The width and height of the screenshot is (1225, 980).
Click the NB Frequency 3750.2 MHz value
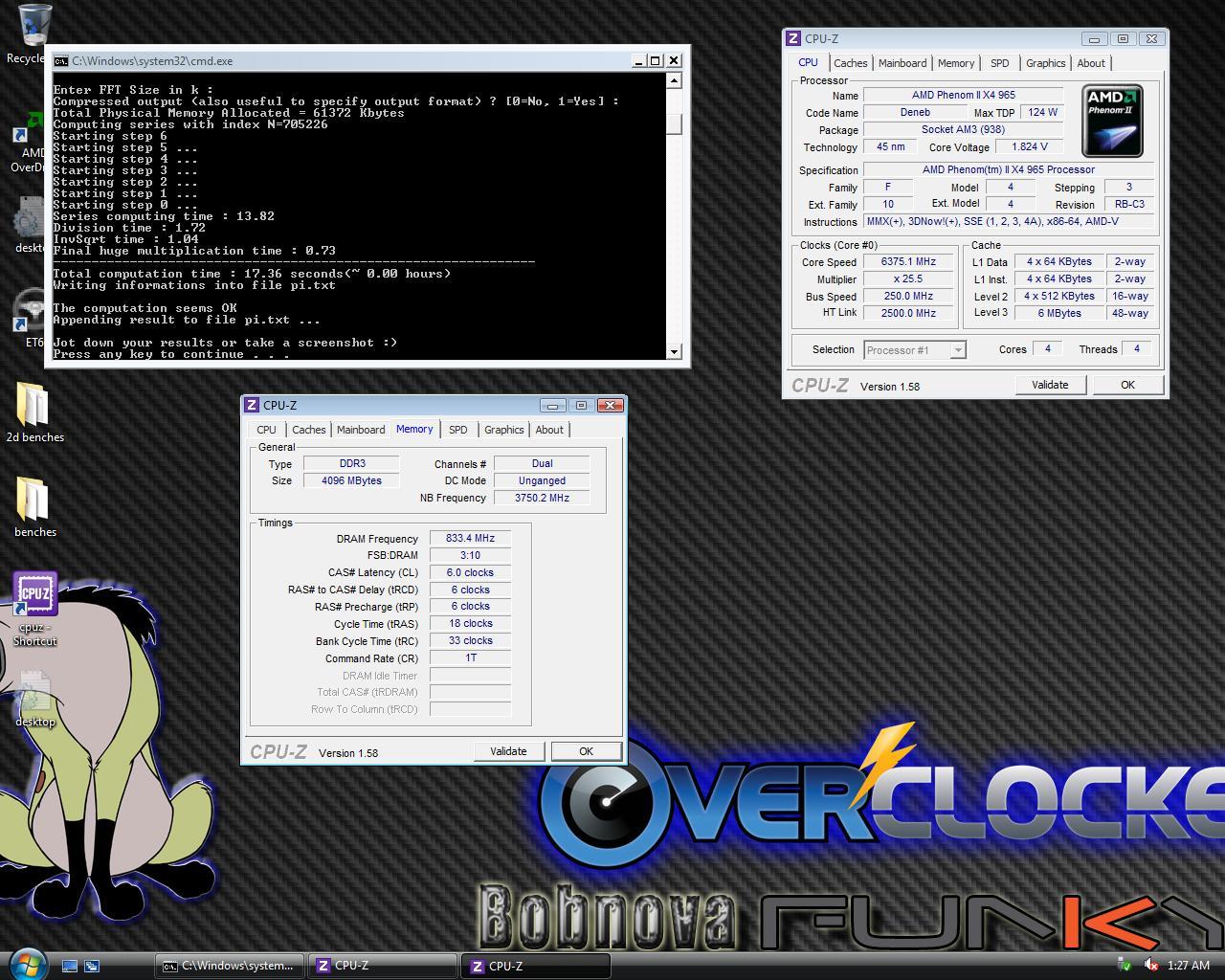pos(542,498)
